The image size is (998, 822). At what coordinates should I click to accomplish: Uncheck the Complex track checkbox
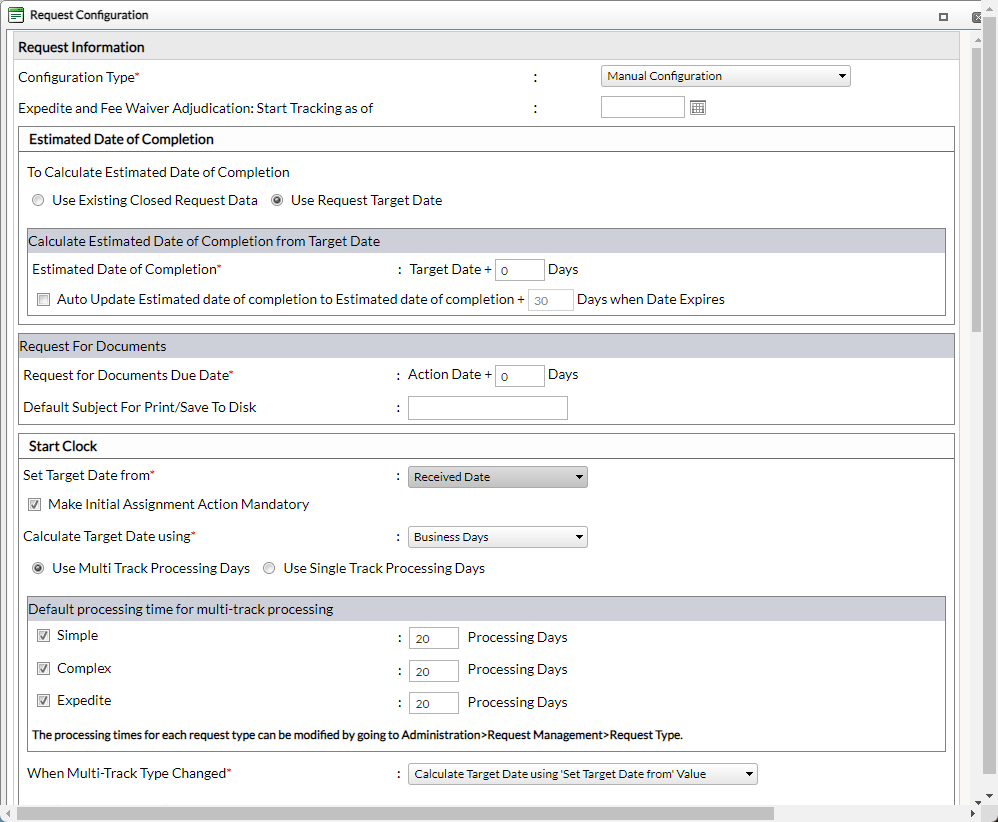point(43,669)
